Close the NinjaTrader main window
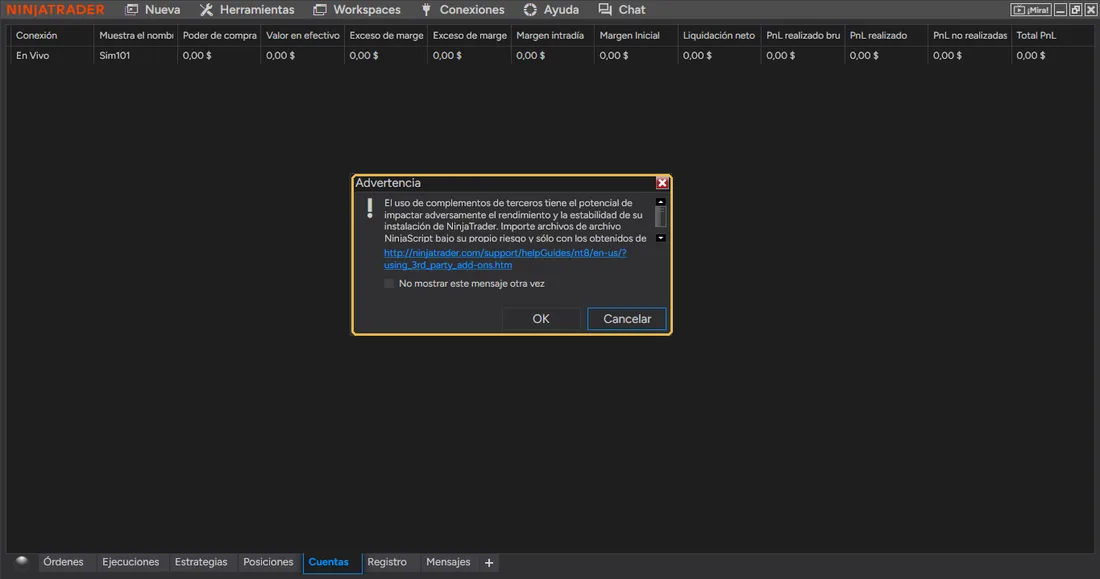This screenshot has width=1100, height=579. (x=1090, y=10)
